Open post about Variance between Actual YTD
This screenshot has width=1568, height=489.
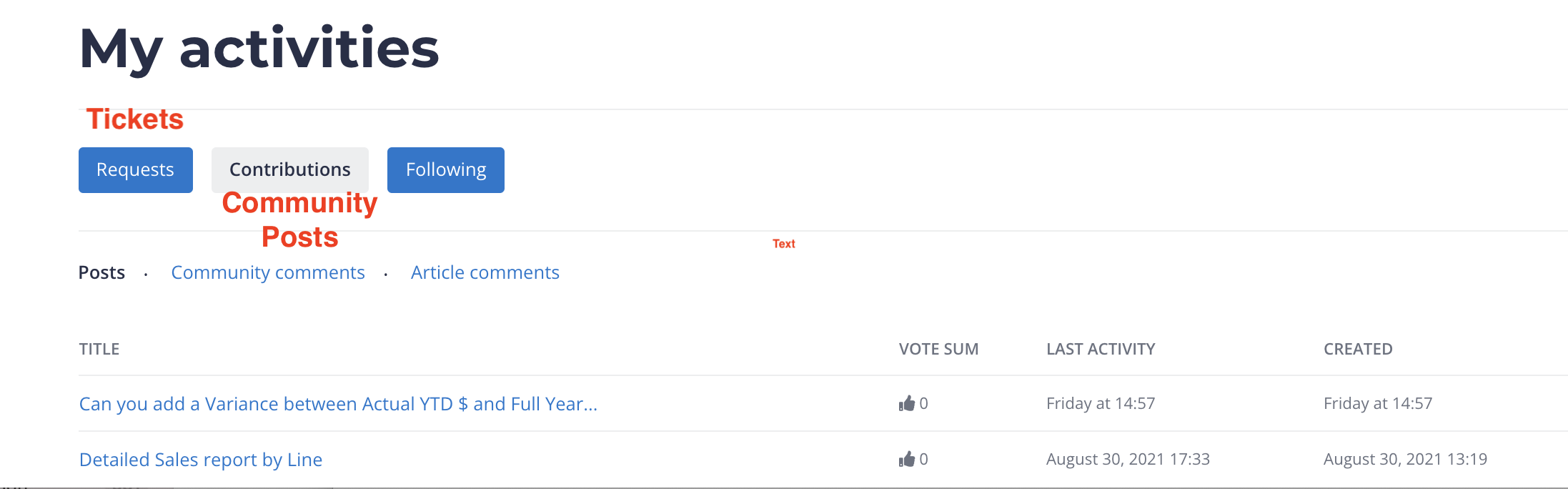click(x=338, y=404)
